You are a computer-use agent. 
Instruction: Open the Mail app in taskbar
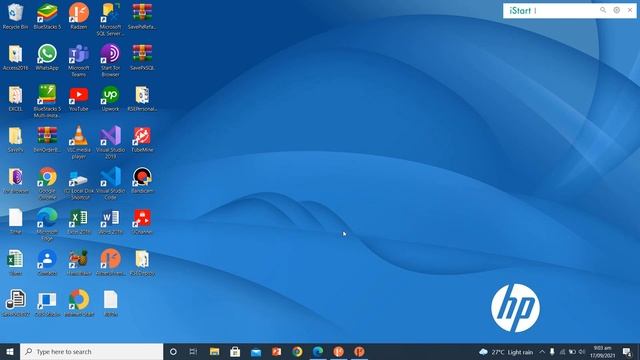pos(256,351)
